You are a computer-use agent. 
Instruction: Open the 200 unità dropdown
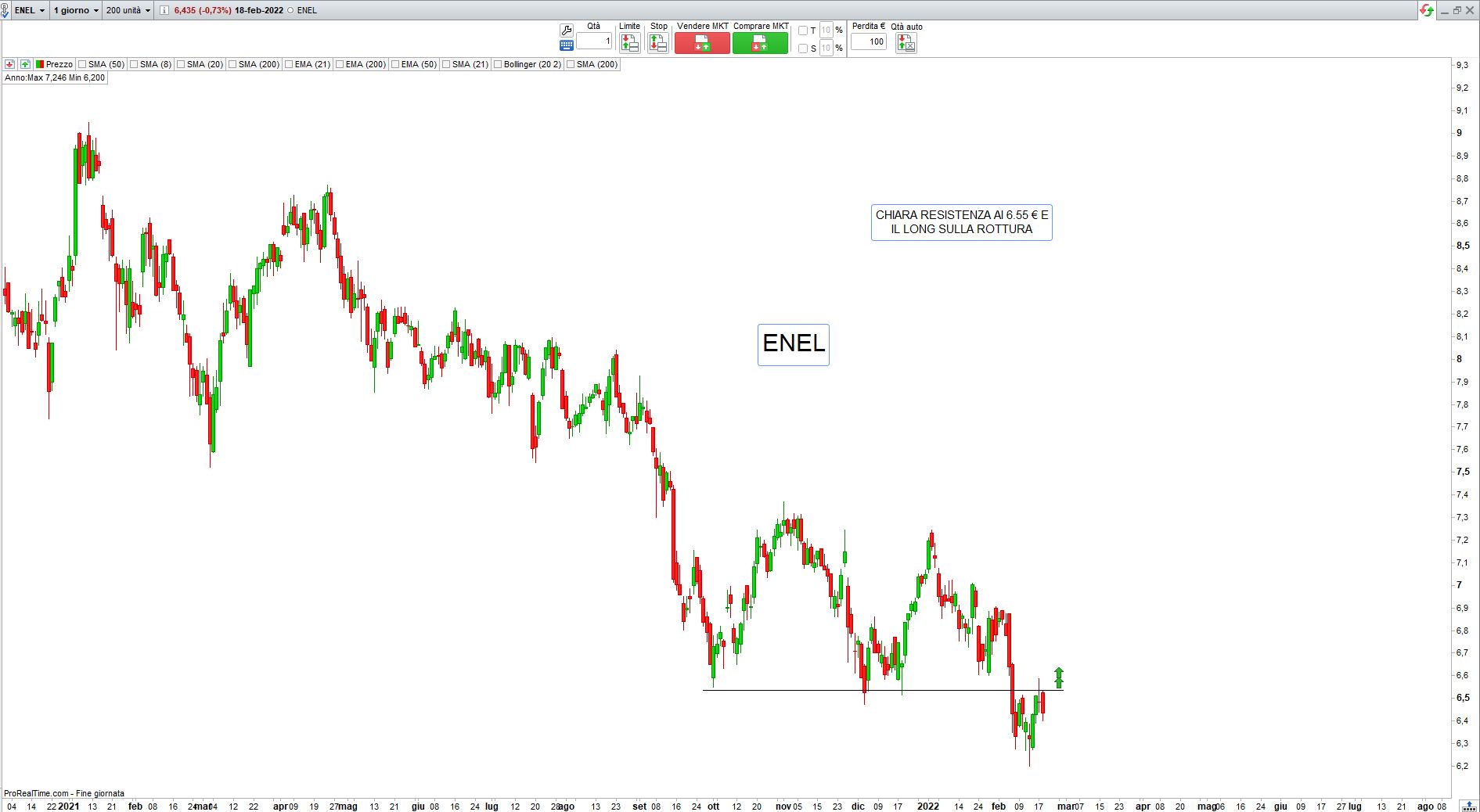click(x=128, y=10)
